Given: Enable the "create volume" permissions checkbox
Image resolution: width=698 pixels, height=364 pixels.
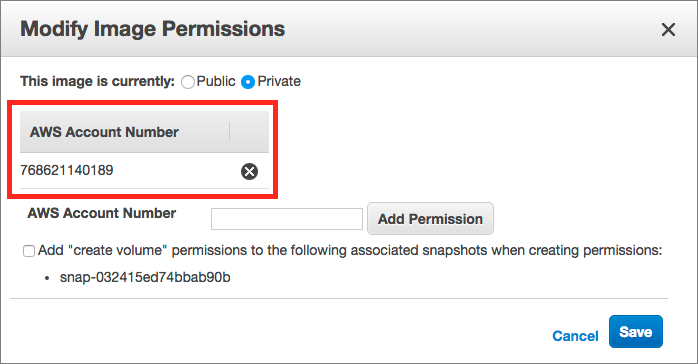Looking at the screenshot, I should pyautogui.click(x=29, y=251).
